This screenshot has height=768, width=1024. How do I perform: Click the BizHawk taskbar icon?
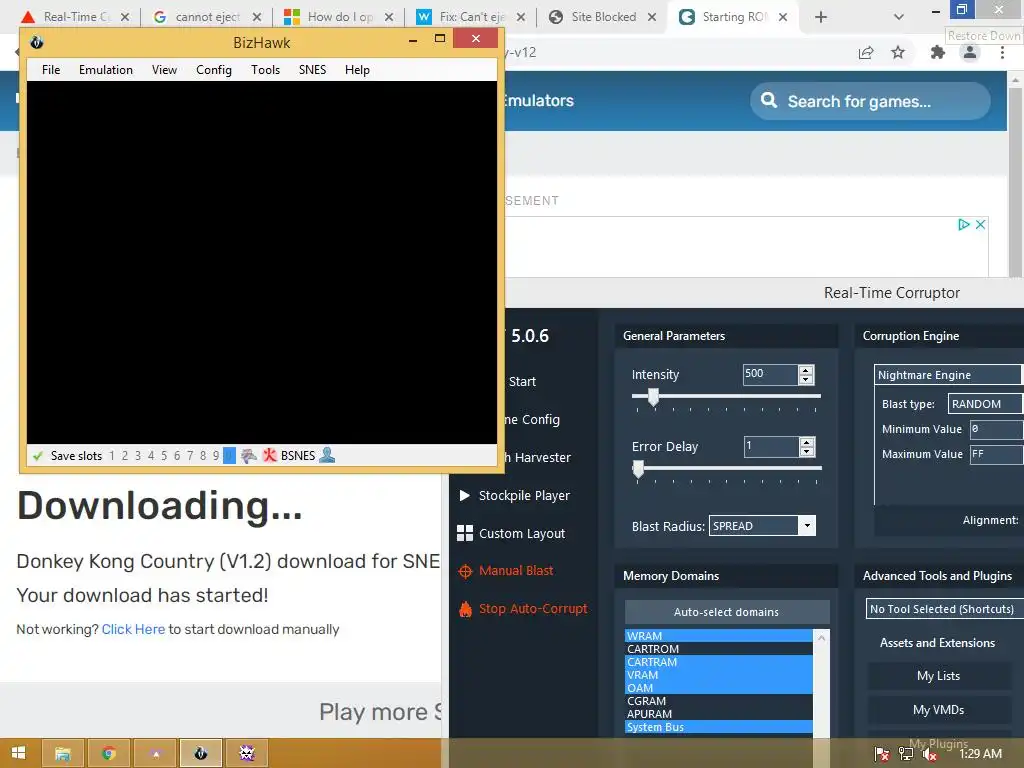tap(200, 753)
